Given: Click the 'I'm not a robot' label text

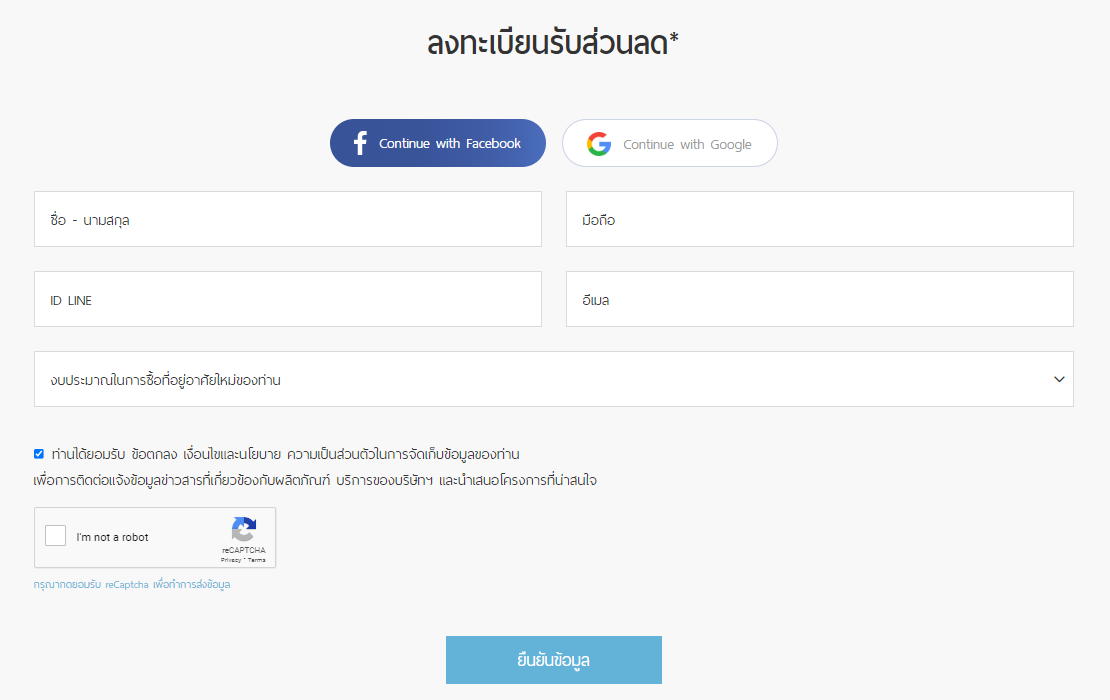Looking at the screenshot, I should coord(113,537).
